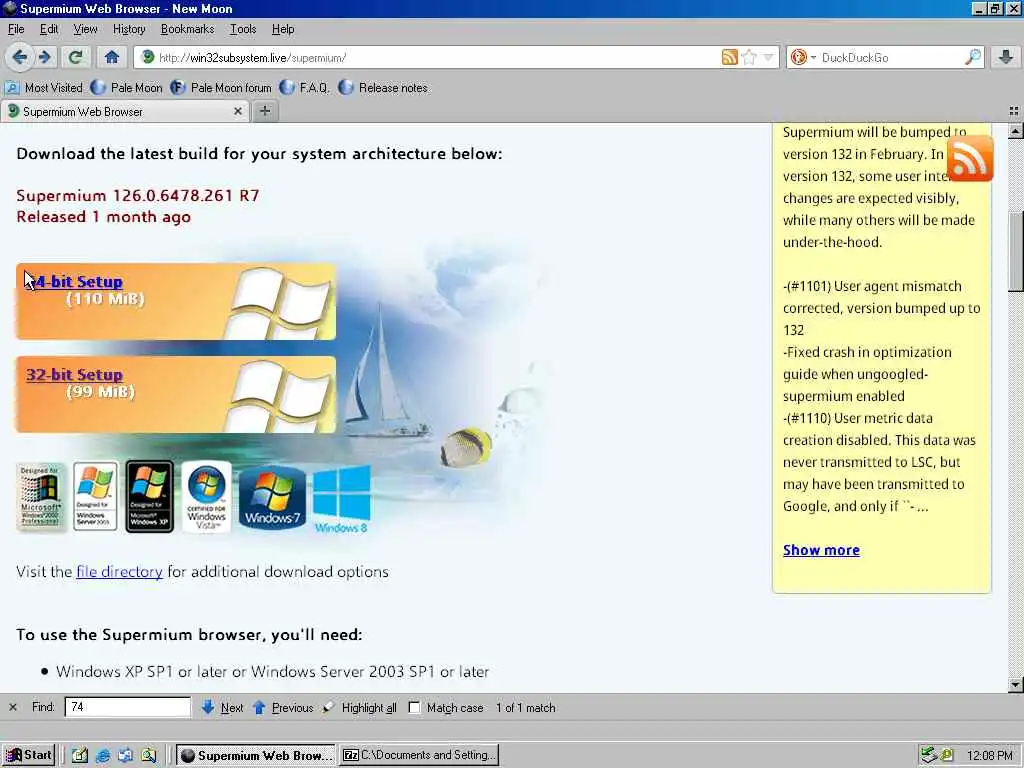Switch to 7-Zip Documents and Settings window
The width and height of the screenshot is (1024, 768).
[419, 755]
